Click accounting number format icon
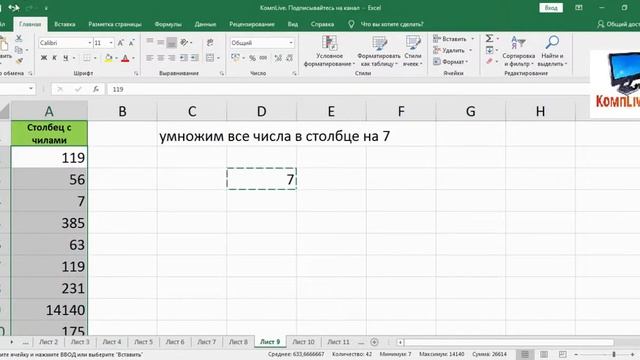The image size is (640, 360). (x=236, y=58)
